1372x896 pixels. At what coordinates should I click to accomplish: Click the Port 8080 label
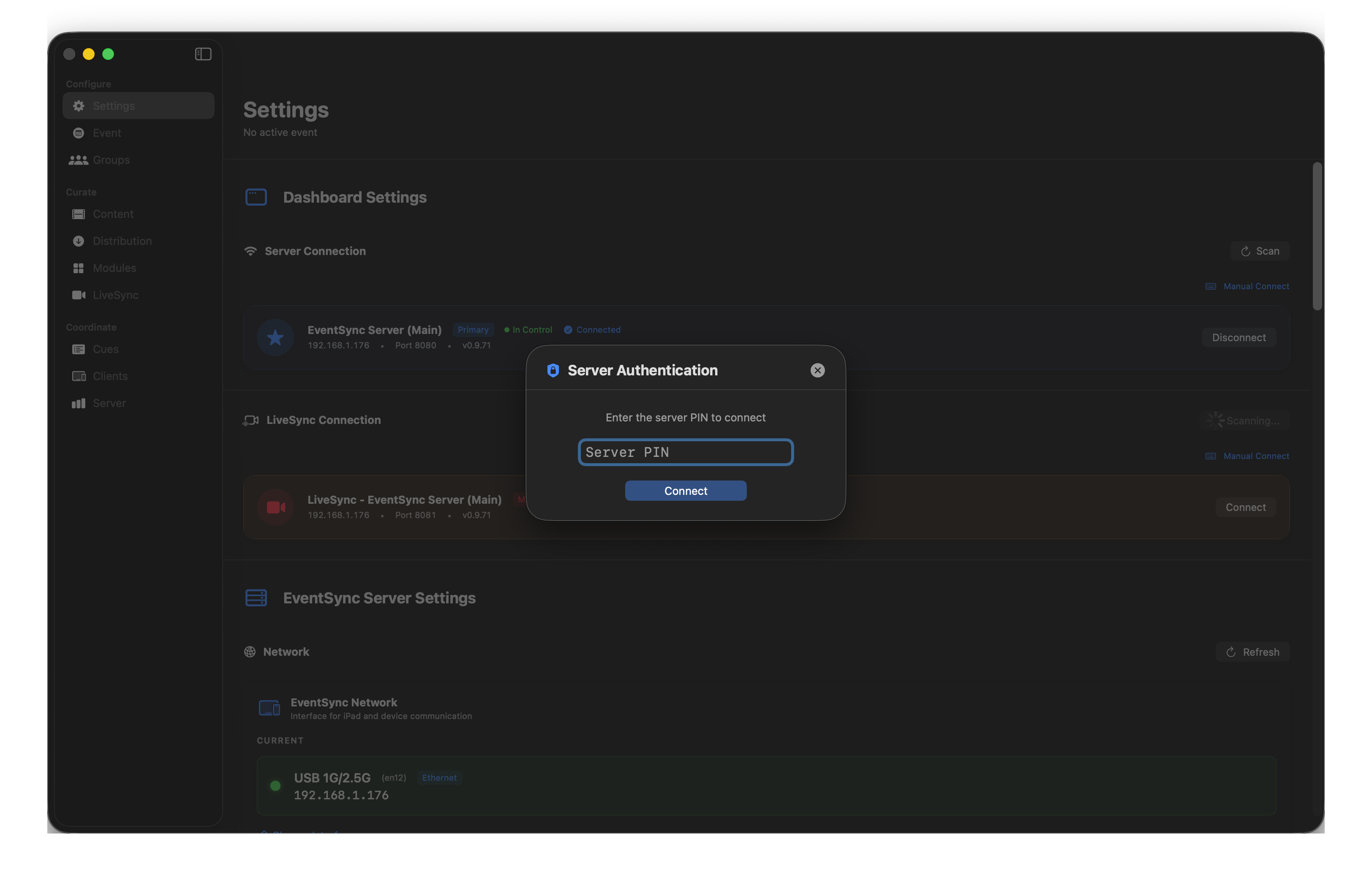click(416, 345)
